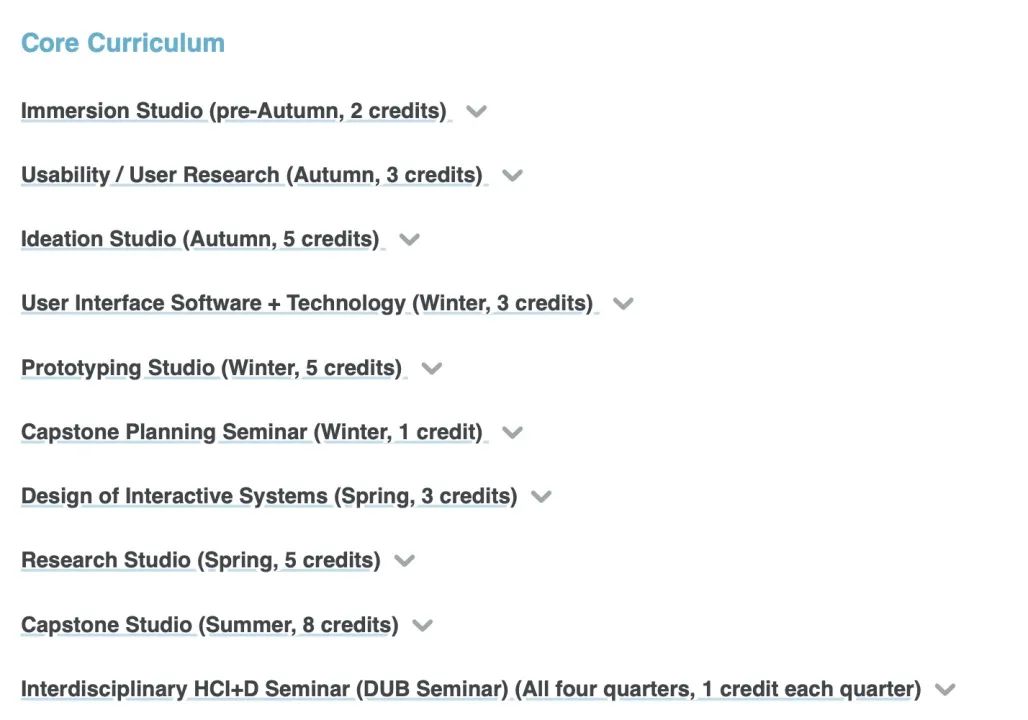Expand Ideation Studio chevron arrow
Image resolution: width=1028 pixels, height=720 pixels.
coord(409,240)
